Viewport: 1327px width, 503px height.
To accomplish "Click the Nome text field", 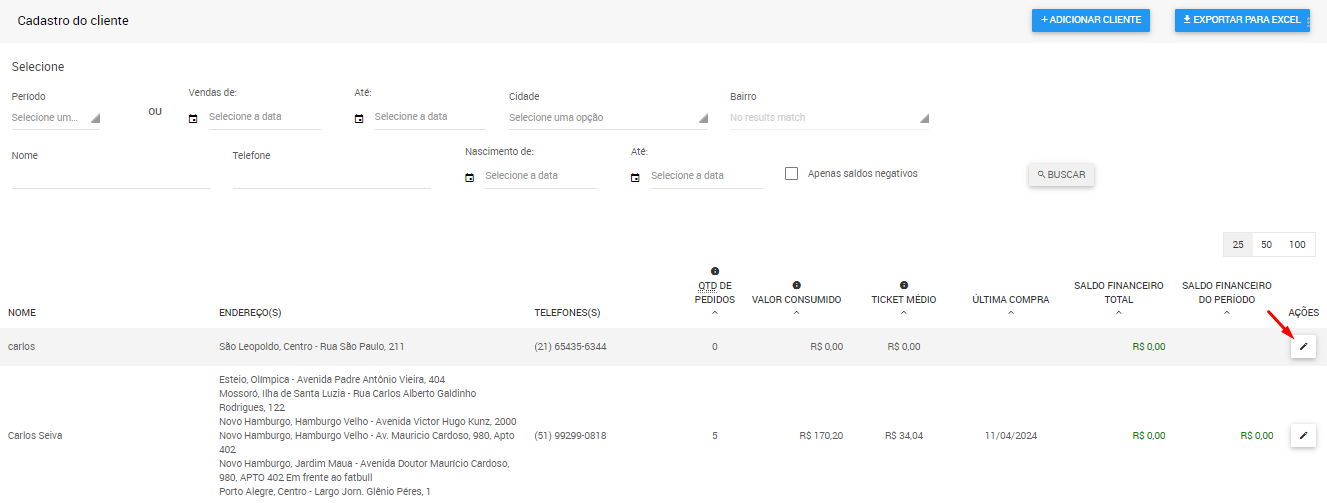I will click(110, 177).
